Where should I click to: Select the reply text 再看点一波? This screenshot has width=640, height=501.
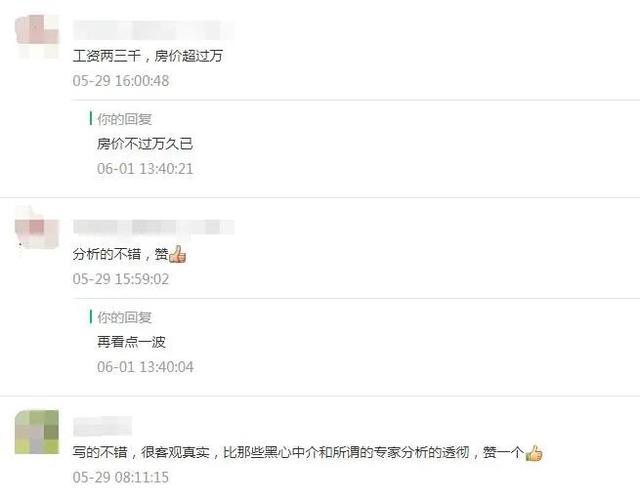point(131,342)
